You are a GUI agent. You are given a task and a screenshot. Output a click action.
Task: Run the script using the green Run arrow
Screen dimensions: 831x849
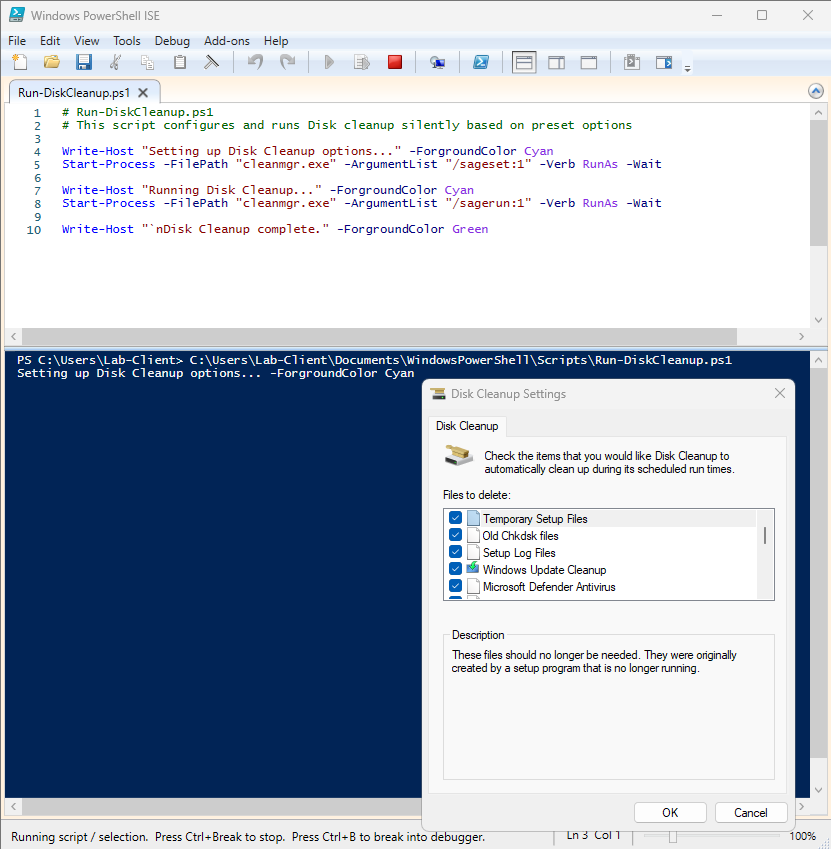pyautogui.click(x=329, y=61)
